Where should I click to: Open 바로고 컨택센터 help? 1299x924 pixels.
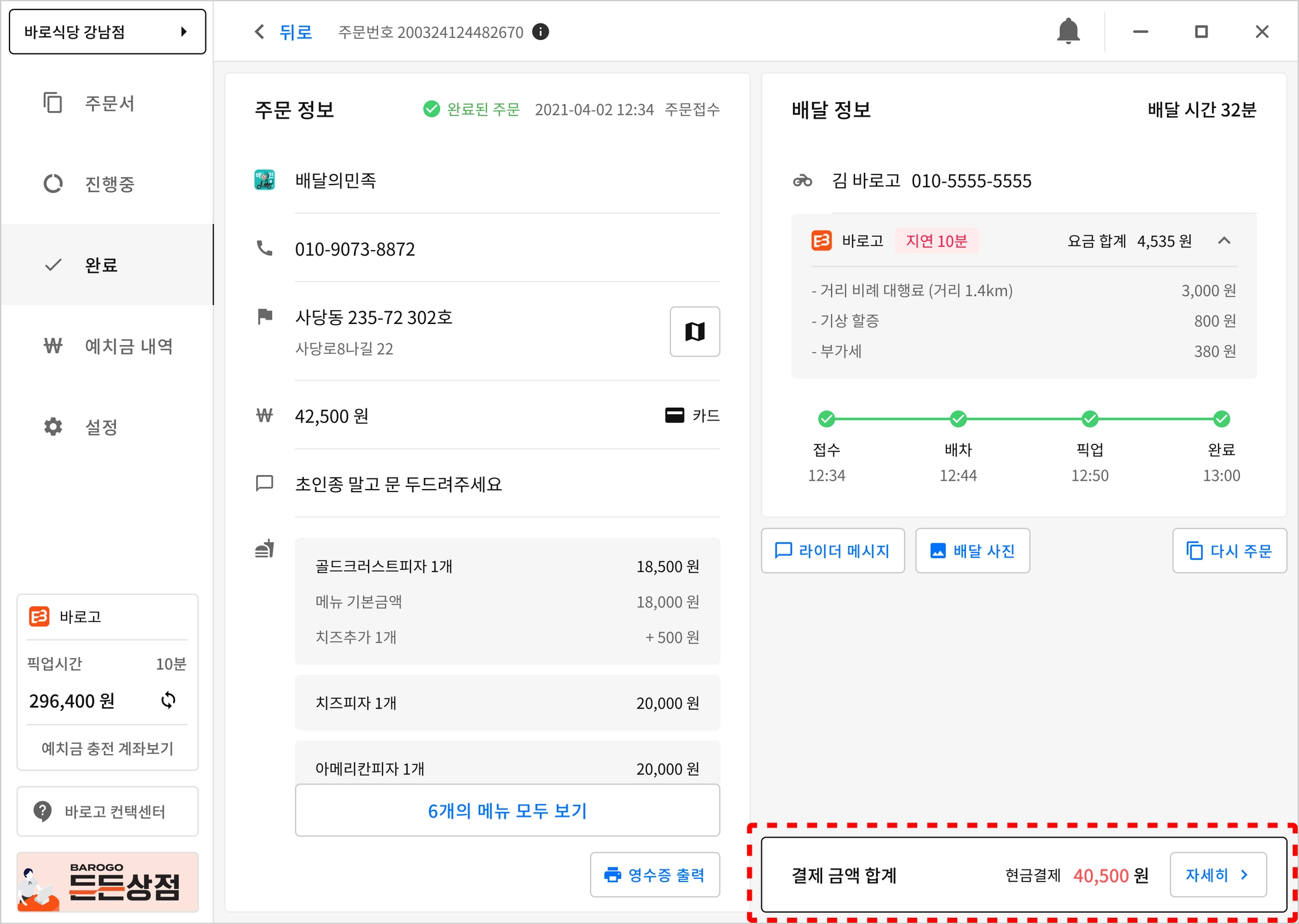pos(107,811)
